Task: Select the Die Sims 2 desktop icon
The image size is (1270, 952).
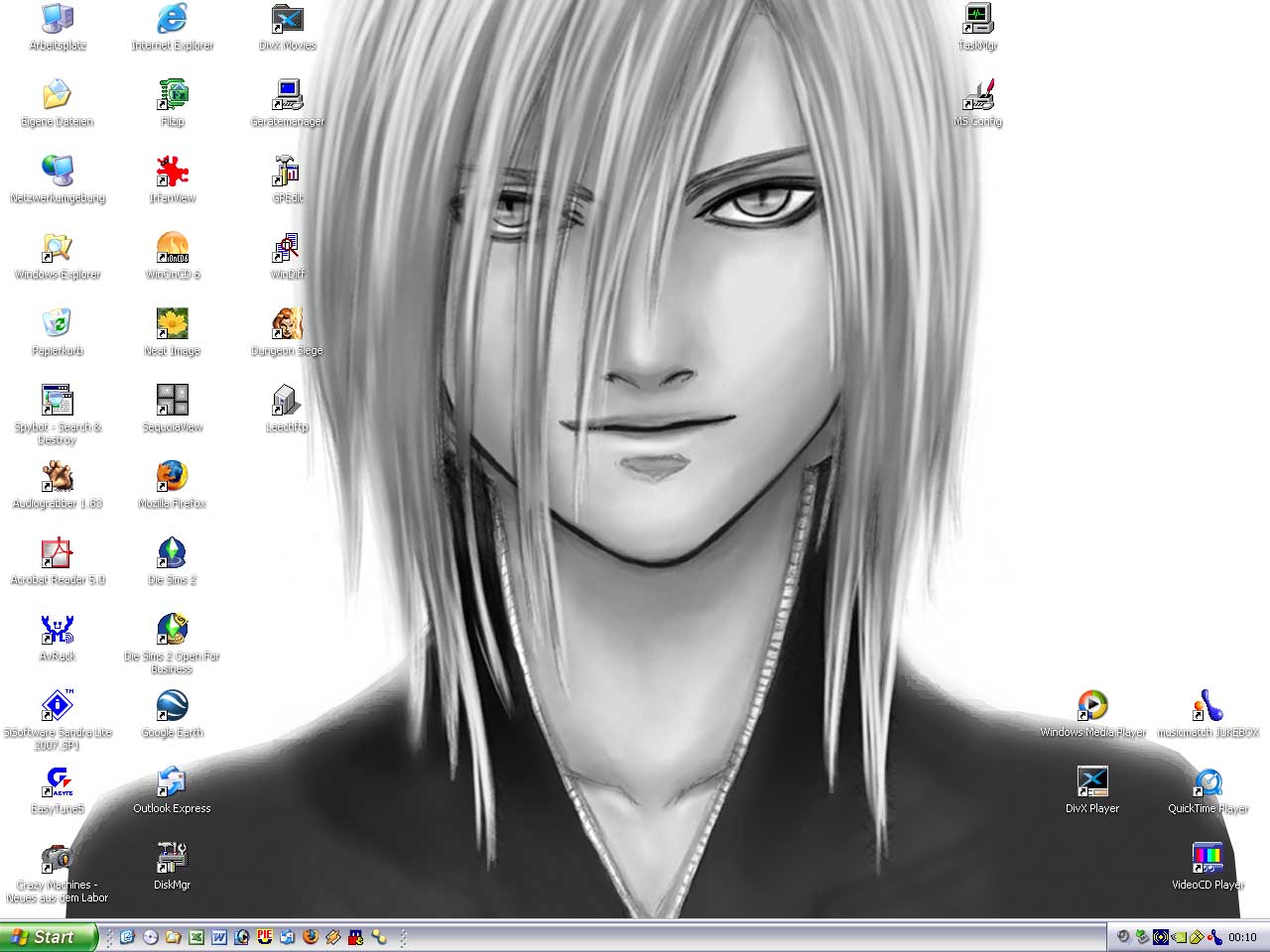Action: pyautogui.click(x=173, y=561)
